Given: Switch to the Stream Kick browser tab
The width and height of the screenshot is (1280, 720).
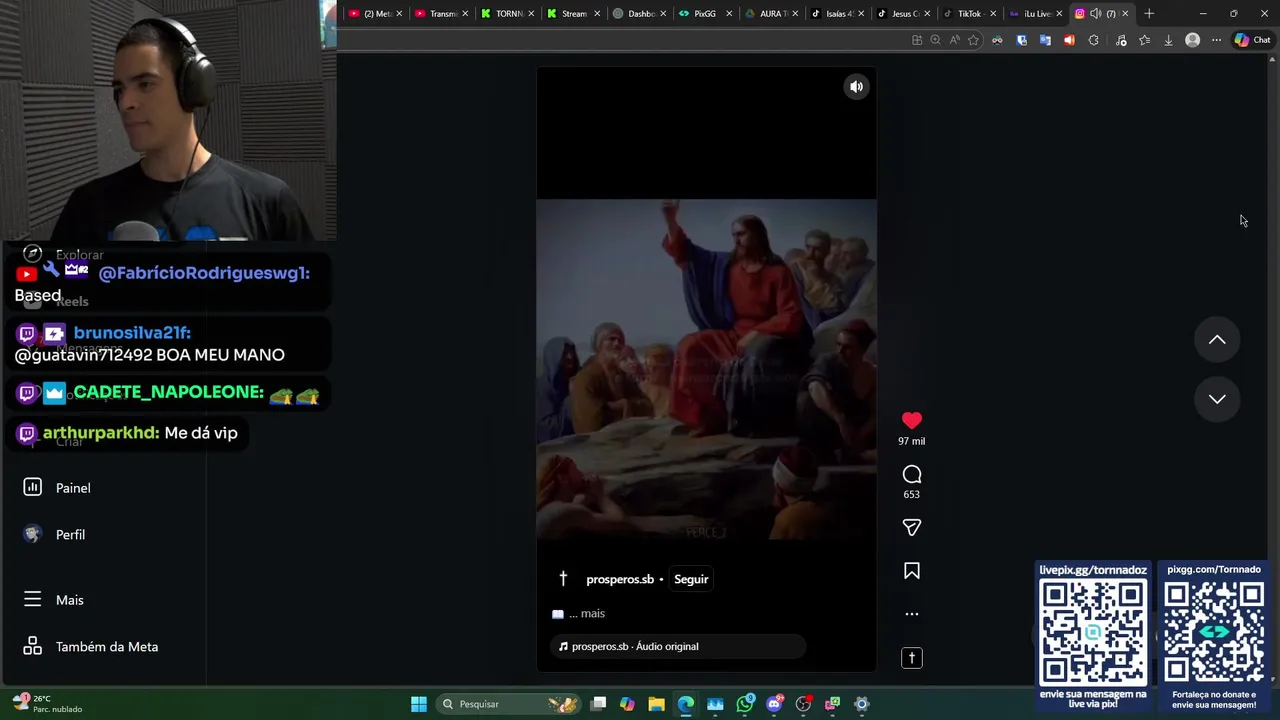Looking at the screenshot, I should pyautogui.click(x=573, y=13).
